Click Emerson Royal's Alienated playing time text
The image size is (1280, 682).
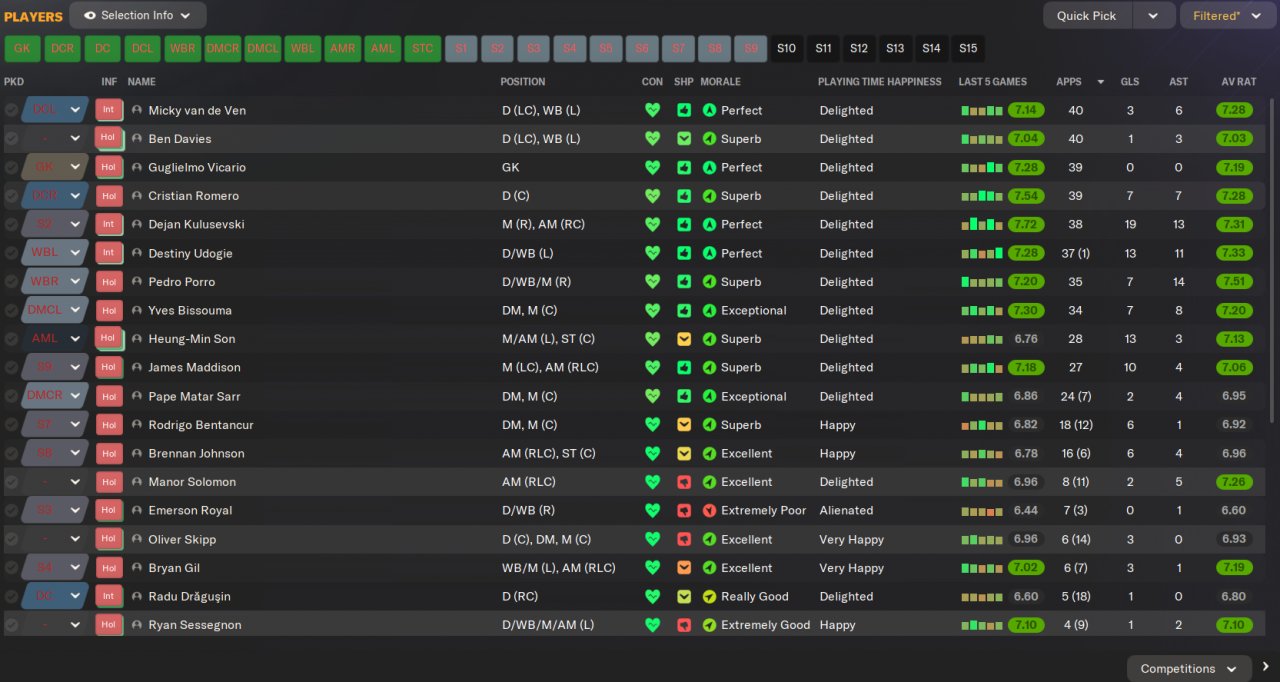tap(846, 510)
